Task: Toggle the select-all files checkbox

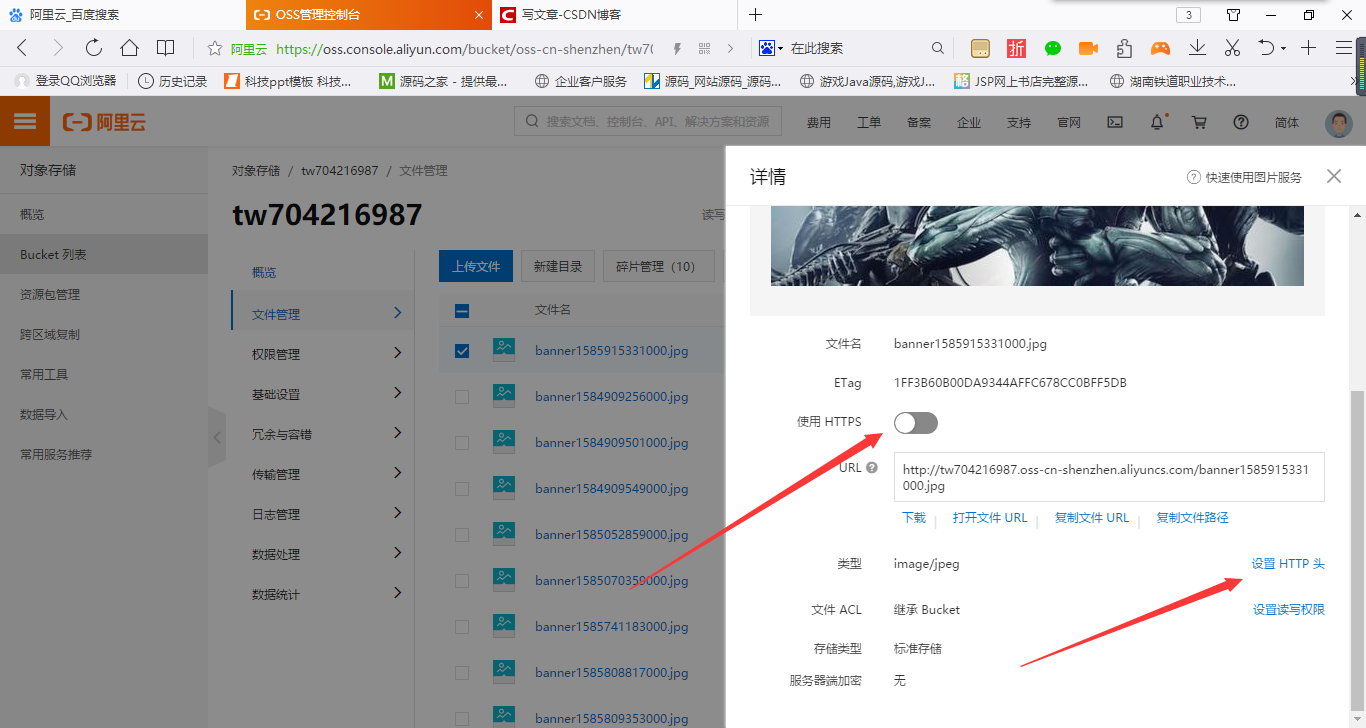Action: coord(462,311)
